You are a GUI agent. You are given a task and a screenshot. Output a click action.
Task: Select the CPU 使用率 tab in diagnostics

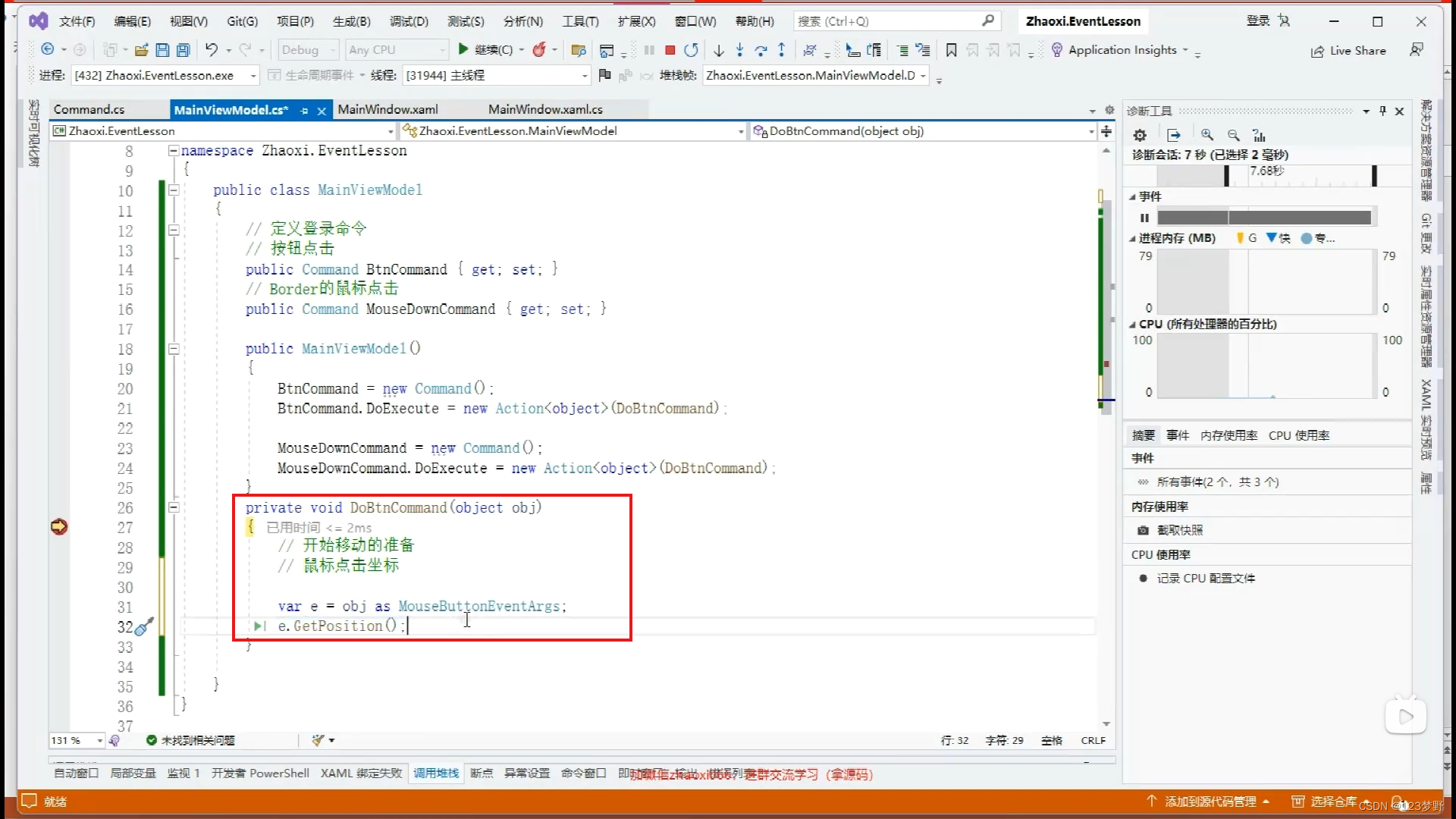tap(1299, 435)
